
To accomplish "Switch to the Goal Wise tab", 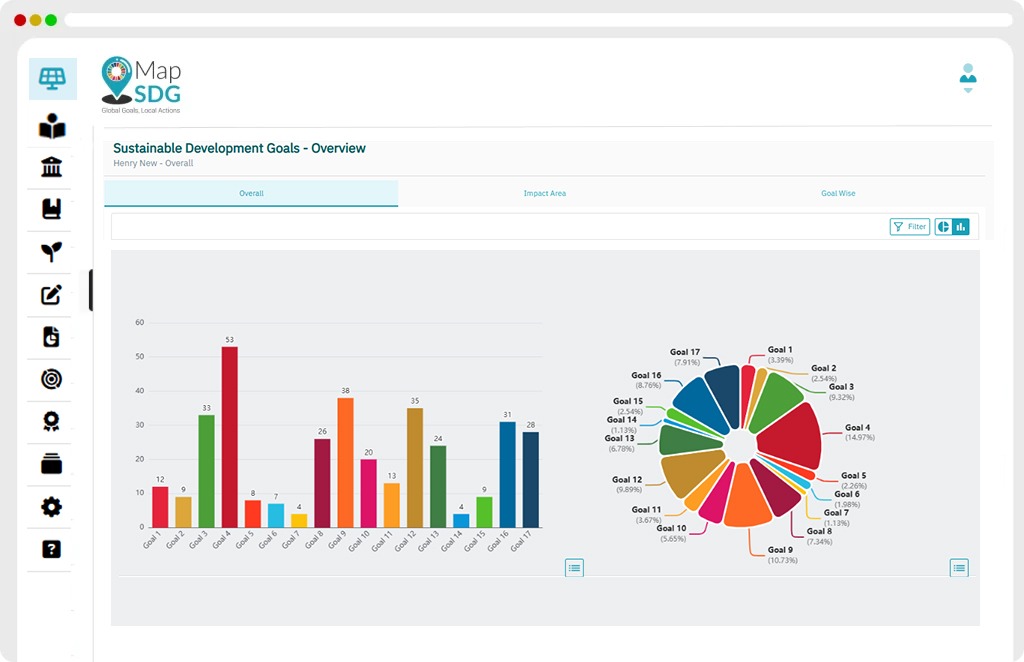I will [838, 193].
